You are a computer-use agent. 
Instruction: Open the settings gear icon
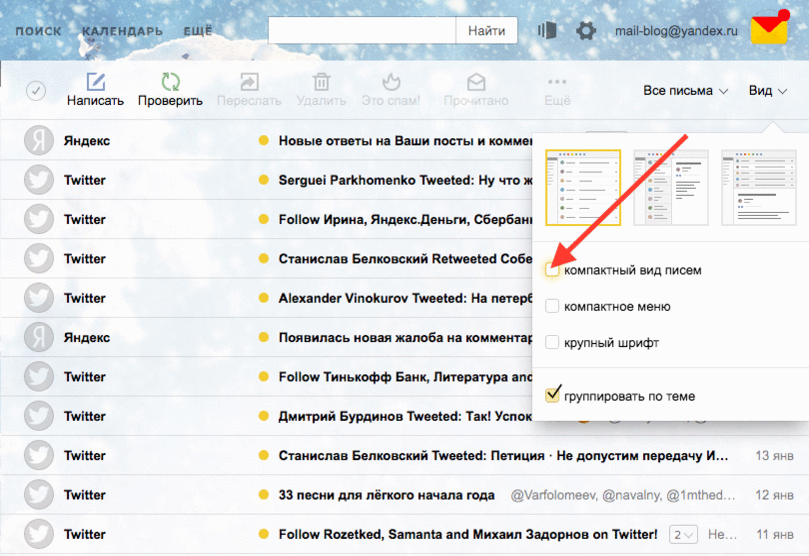(x=586, y=31)
